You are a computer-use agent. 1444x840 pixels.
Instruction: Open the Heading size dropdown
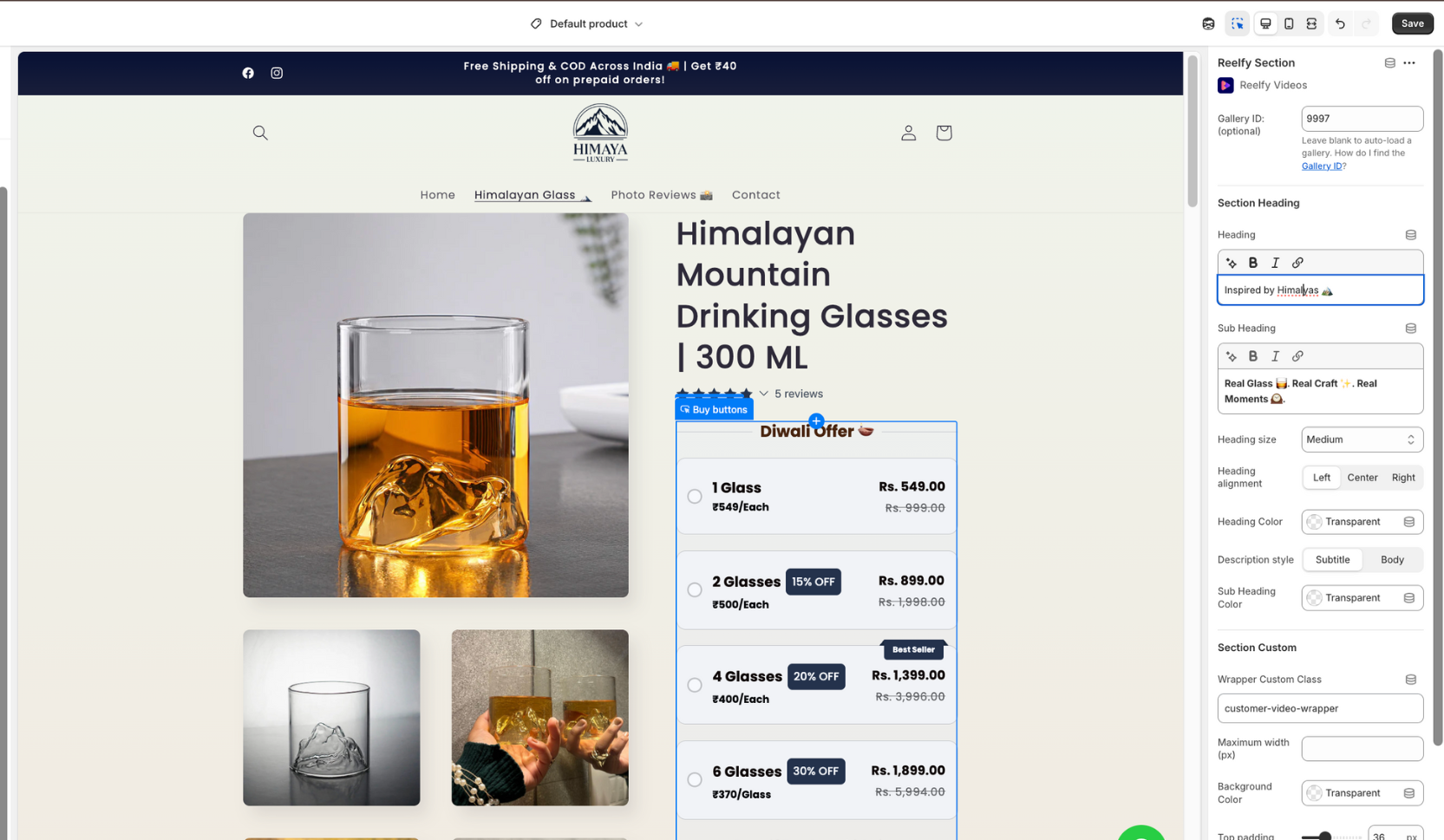pyautogui.click(x=1362, y=440)
